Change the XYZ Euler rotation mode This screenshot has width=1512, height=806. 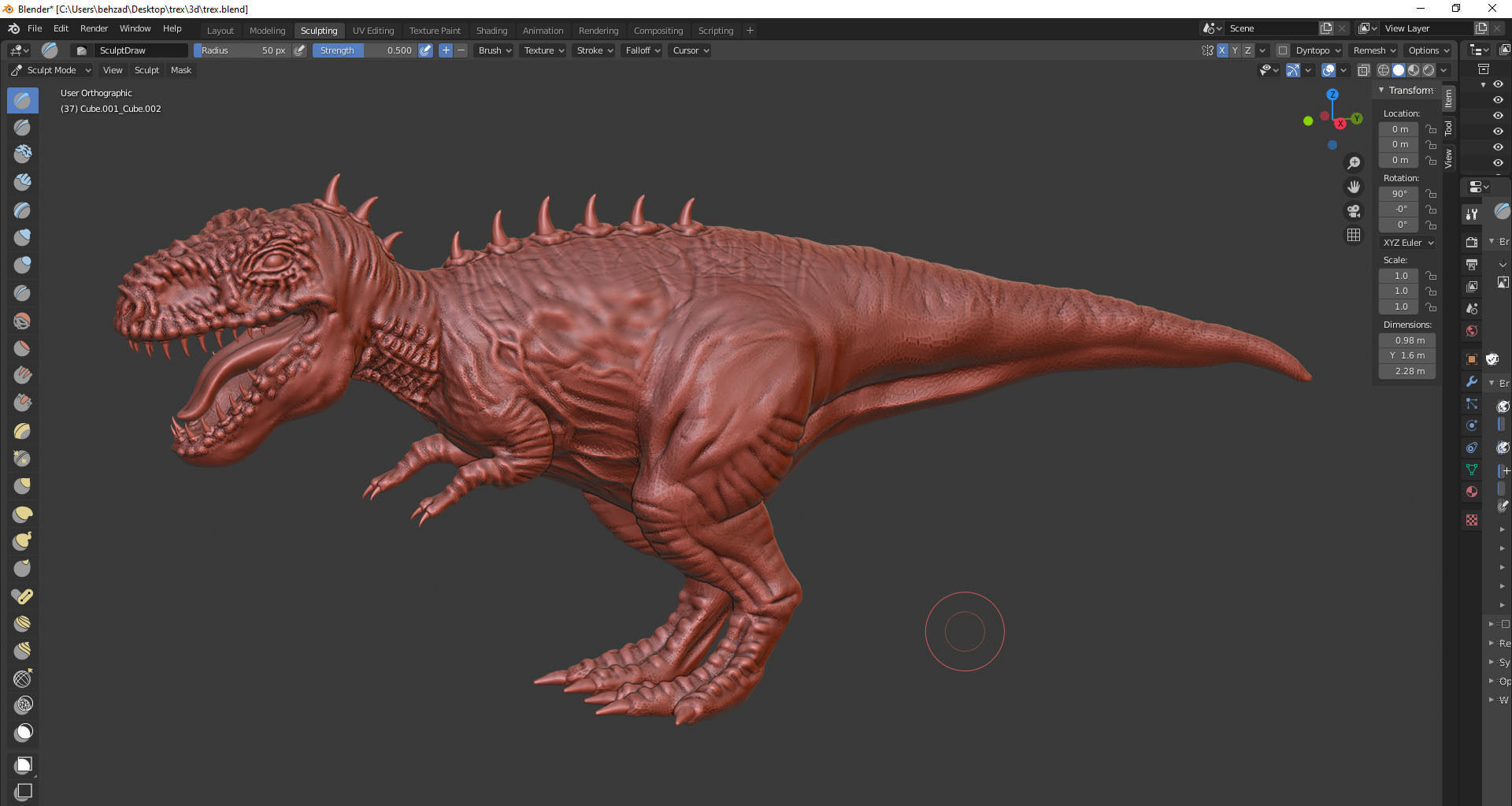1408,243
